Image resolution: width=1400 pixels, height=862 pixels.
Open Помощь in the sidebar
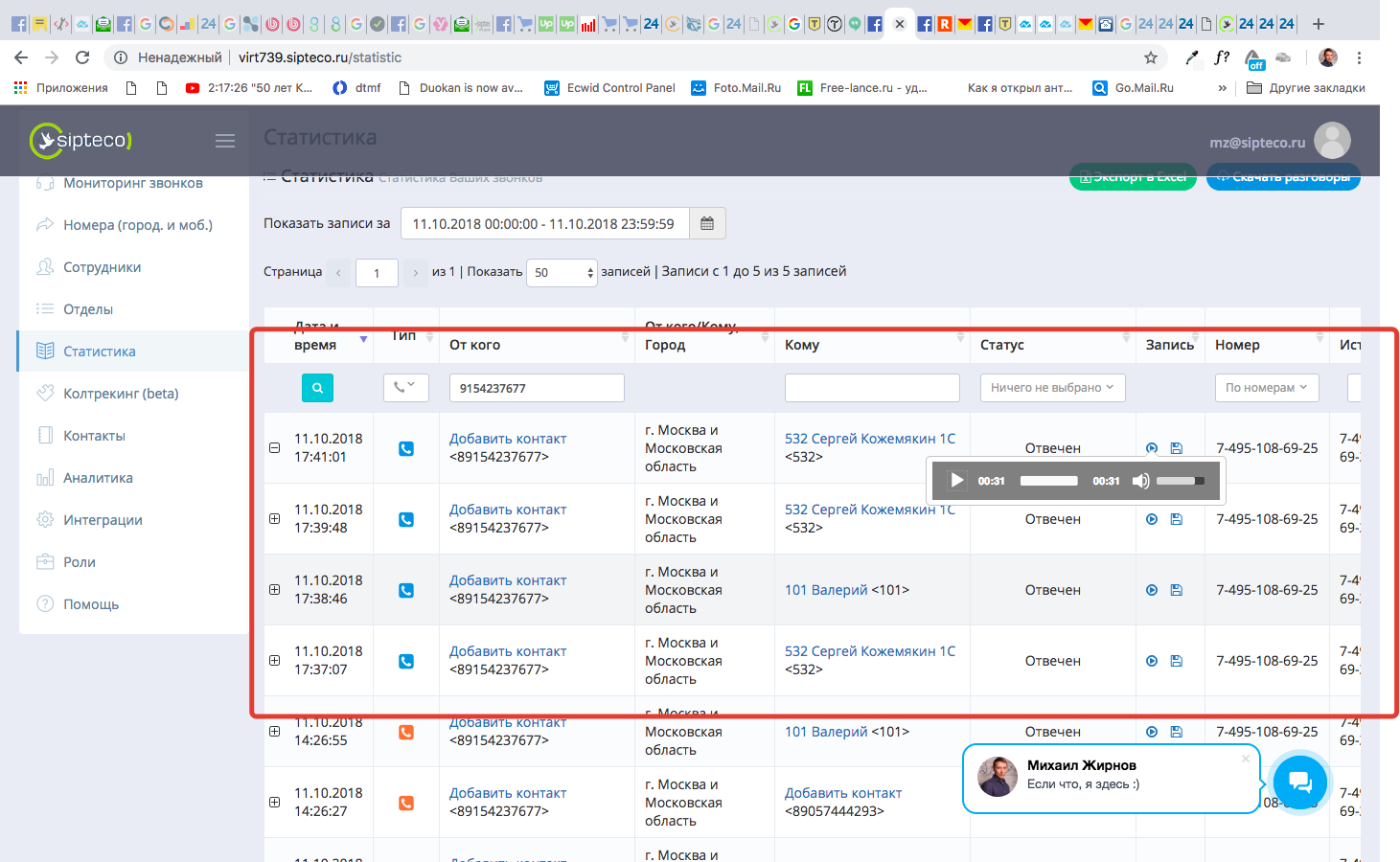point(91,604)
